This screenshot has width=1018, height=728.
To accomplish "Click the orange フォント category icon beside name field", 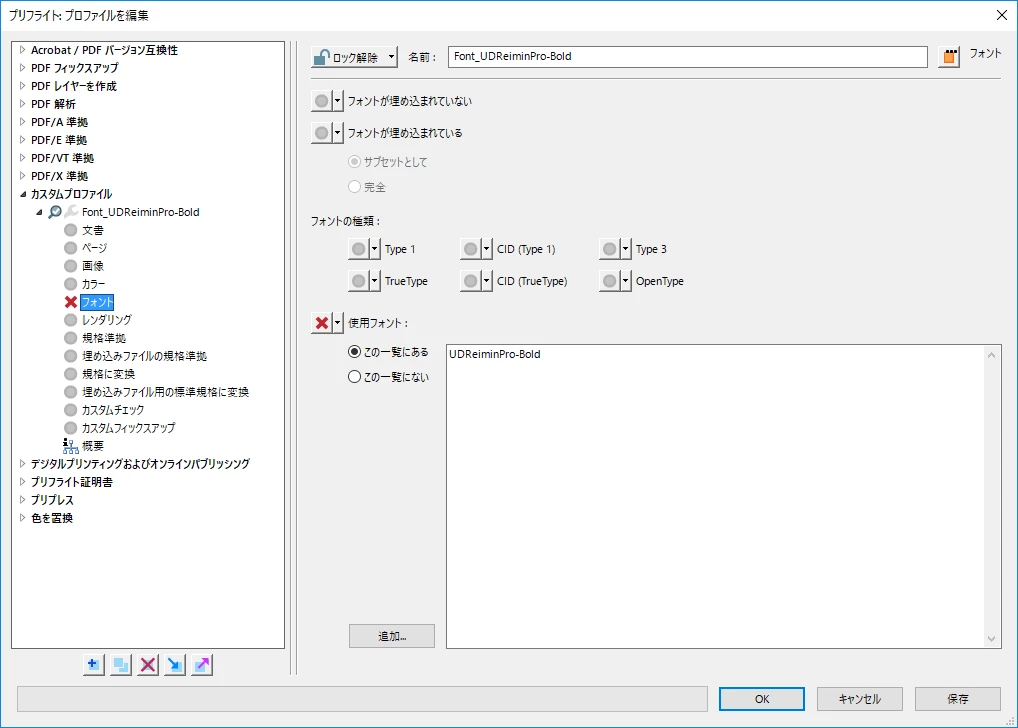I will point(949,56).
